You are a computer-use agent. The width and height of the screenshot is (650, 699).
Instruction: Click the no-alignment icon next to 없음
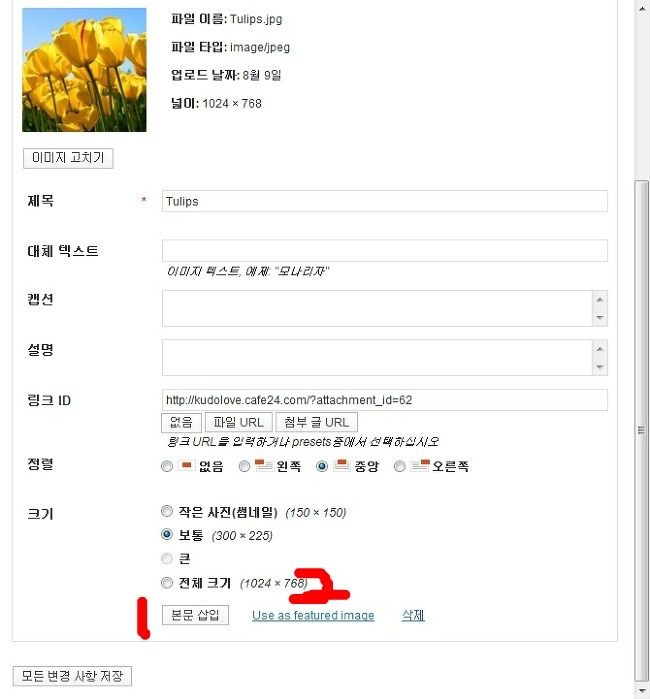pos(186,466)
